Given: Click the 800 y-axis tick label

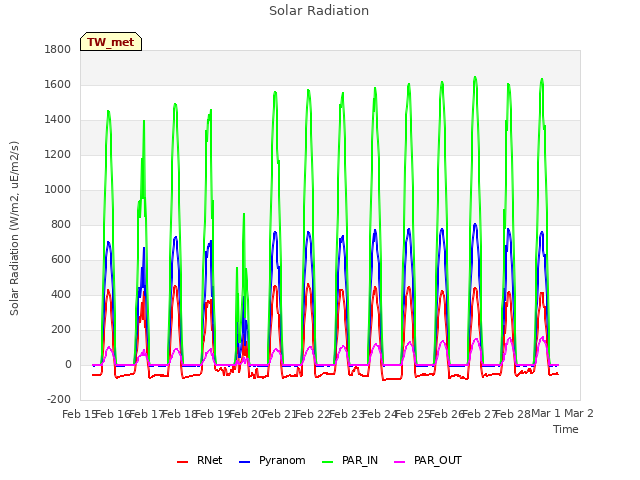Looking at the screenshot, I should click(x=61, y=224).
